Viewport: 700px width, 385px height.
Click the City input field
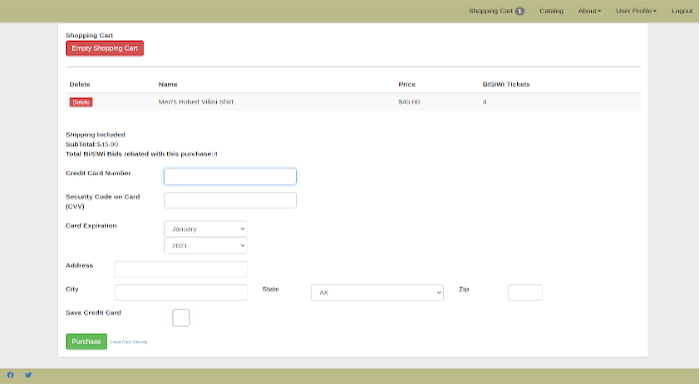pyautogui.click(x=181, y=293)
